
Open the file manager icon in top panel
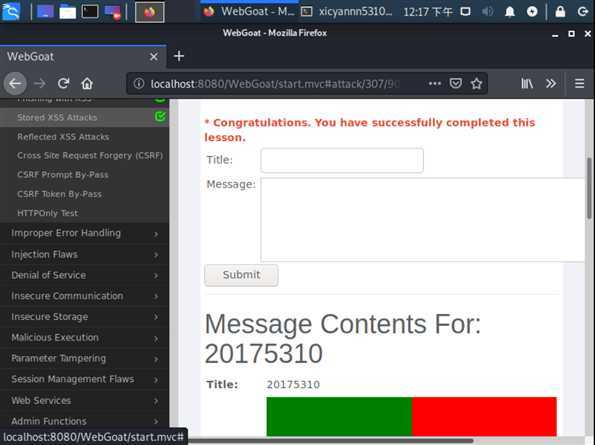68,12
